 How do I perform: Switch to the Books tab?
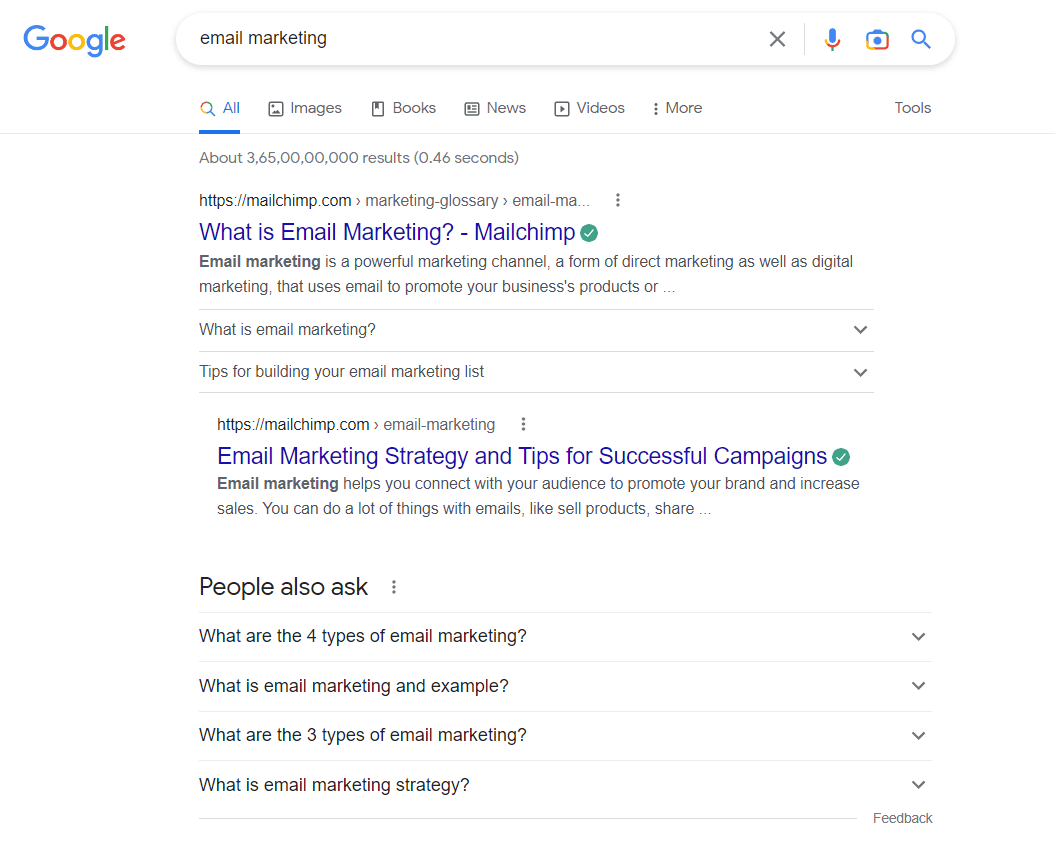(x=404, y=108)
